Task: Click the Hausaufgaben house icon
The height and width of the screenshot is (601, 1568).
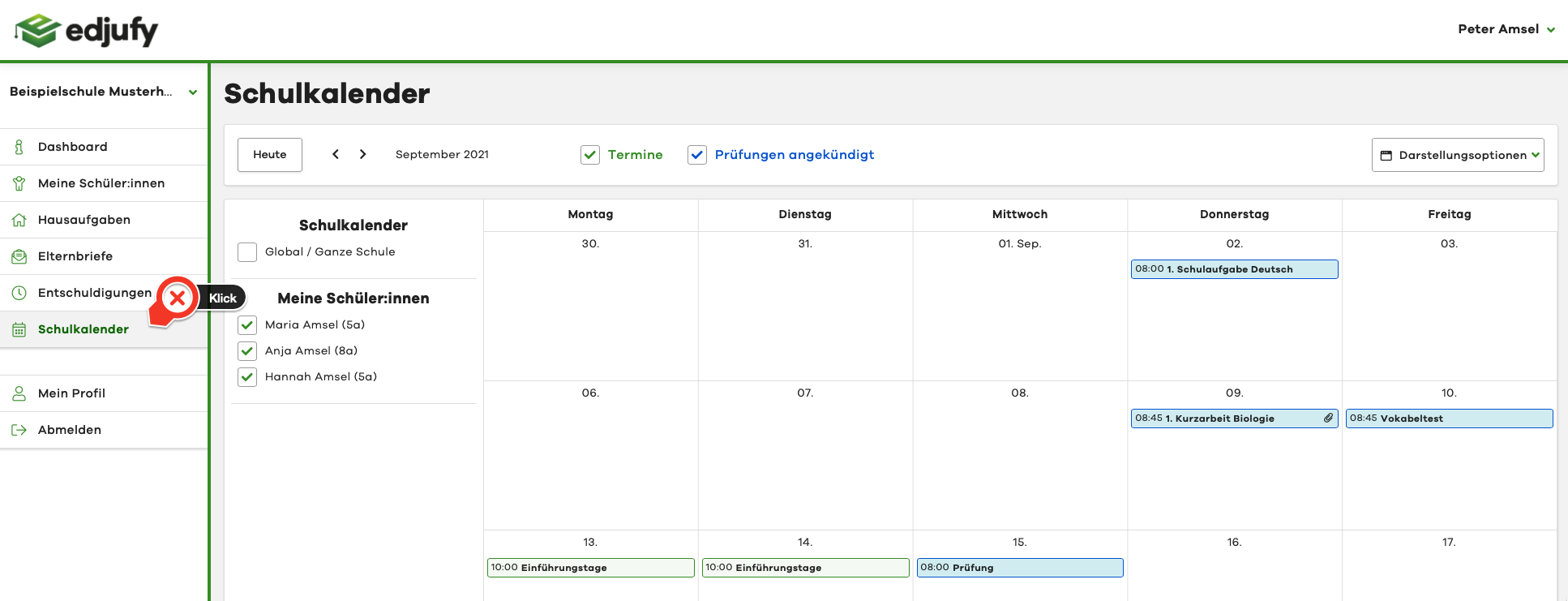Action: (19, 220)
